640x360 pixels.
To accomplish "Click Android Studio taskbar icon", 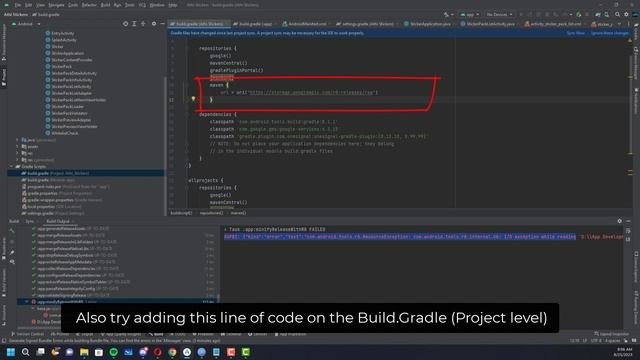I will pos(187,352).
